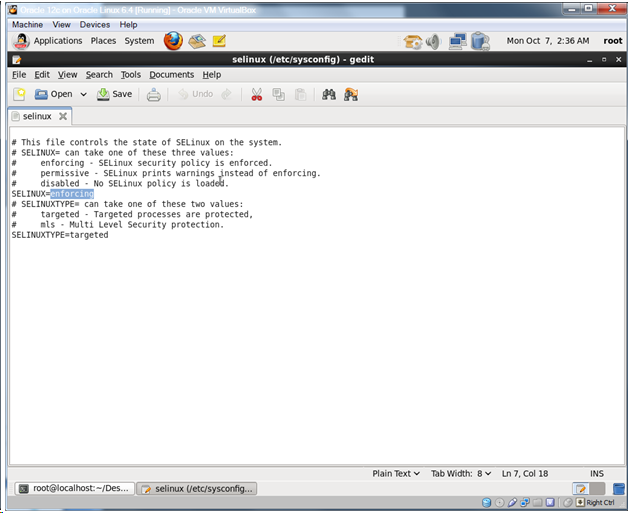Launch Firefox from the top panel
The image size is (628, 513).
[173, 41]
